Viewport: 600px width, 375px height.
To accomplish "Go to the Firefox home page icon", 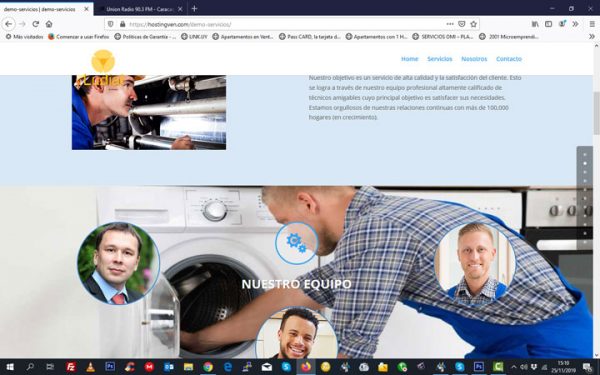I will click(x=49, y=24).
